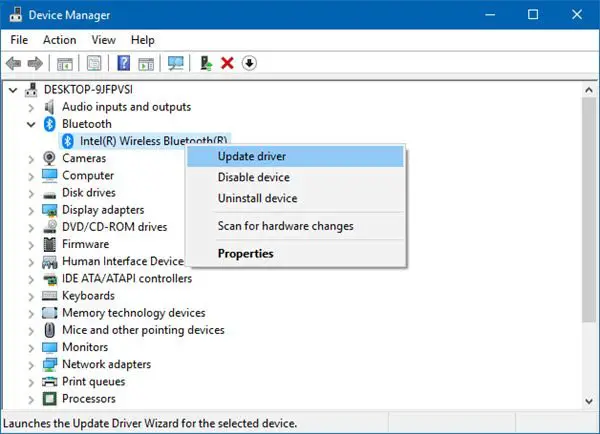This screenshot has width=600, height=434.
Task: Click the update driver toolbar icon with green arrow
Action: pyautogui.click(x=207, y=63)
